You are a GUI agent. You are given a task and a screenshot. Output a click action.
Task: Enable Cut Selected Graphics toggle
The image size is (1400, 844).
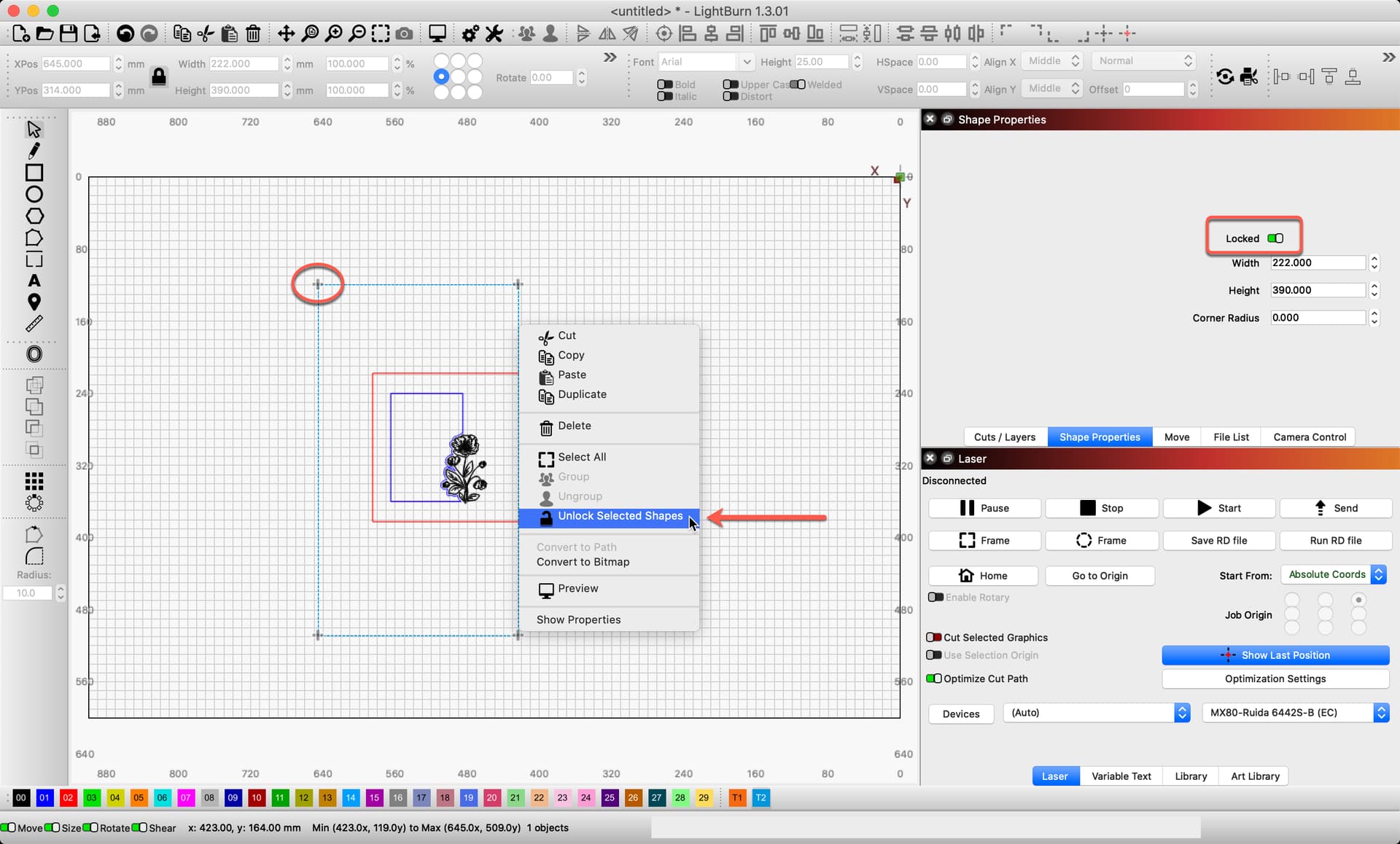click(x=934, y=637)
